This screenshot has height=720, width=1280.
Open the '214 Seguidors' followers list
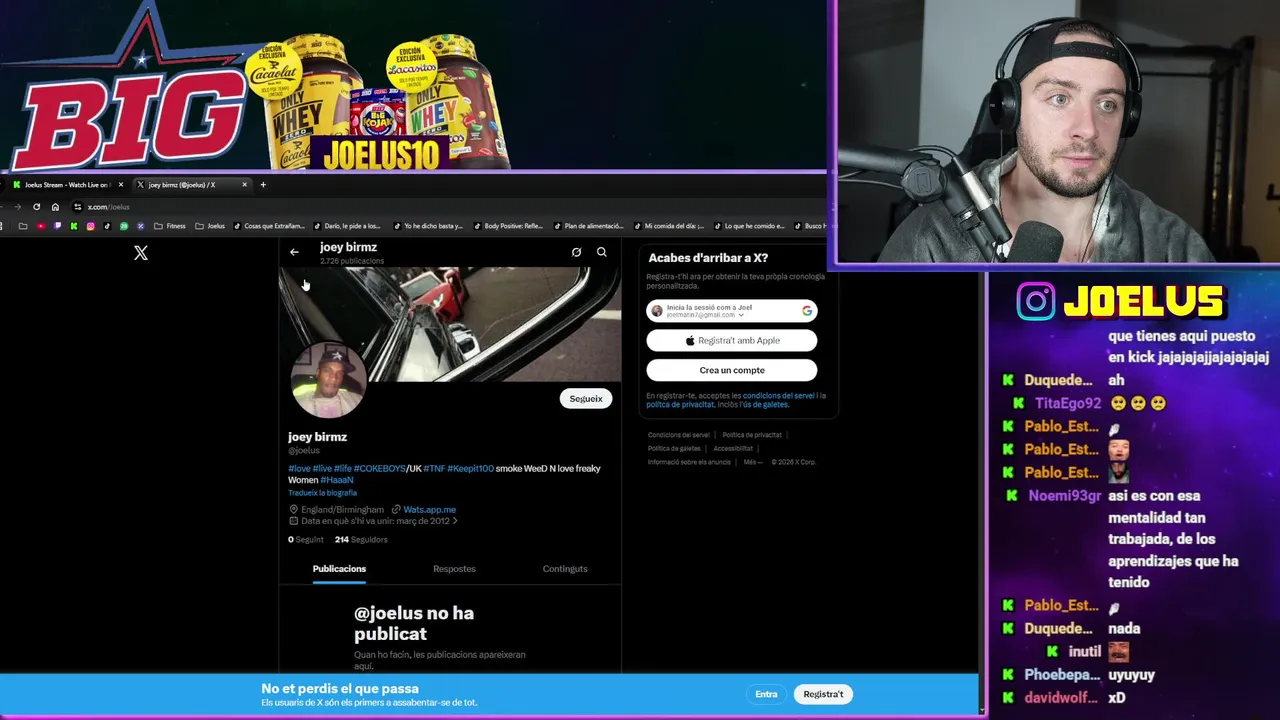pos(361,540)
